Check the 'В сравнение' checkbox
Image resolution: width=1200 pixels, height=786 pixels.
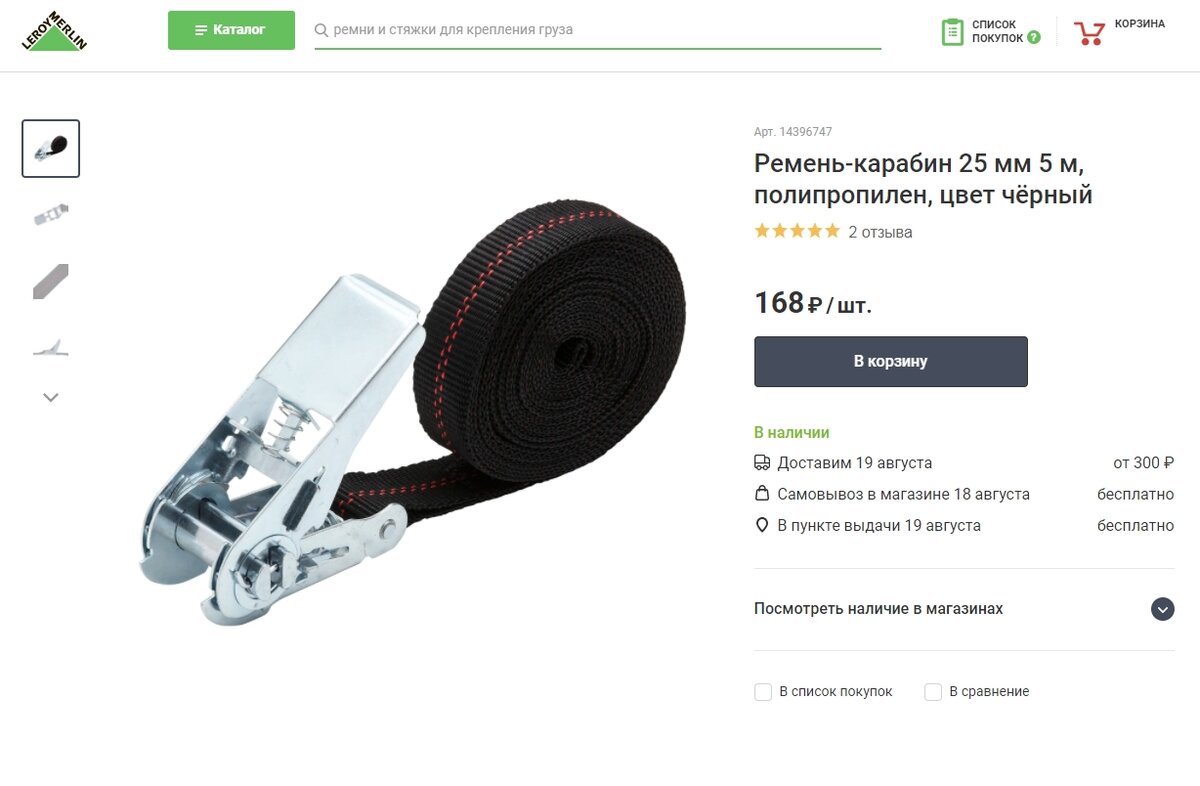[x=933, y=692]
